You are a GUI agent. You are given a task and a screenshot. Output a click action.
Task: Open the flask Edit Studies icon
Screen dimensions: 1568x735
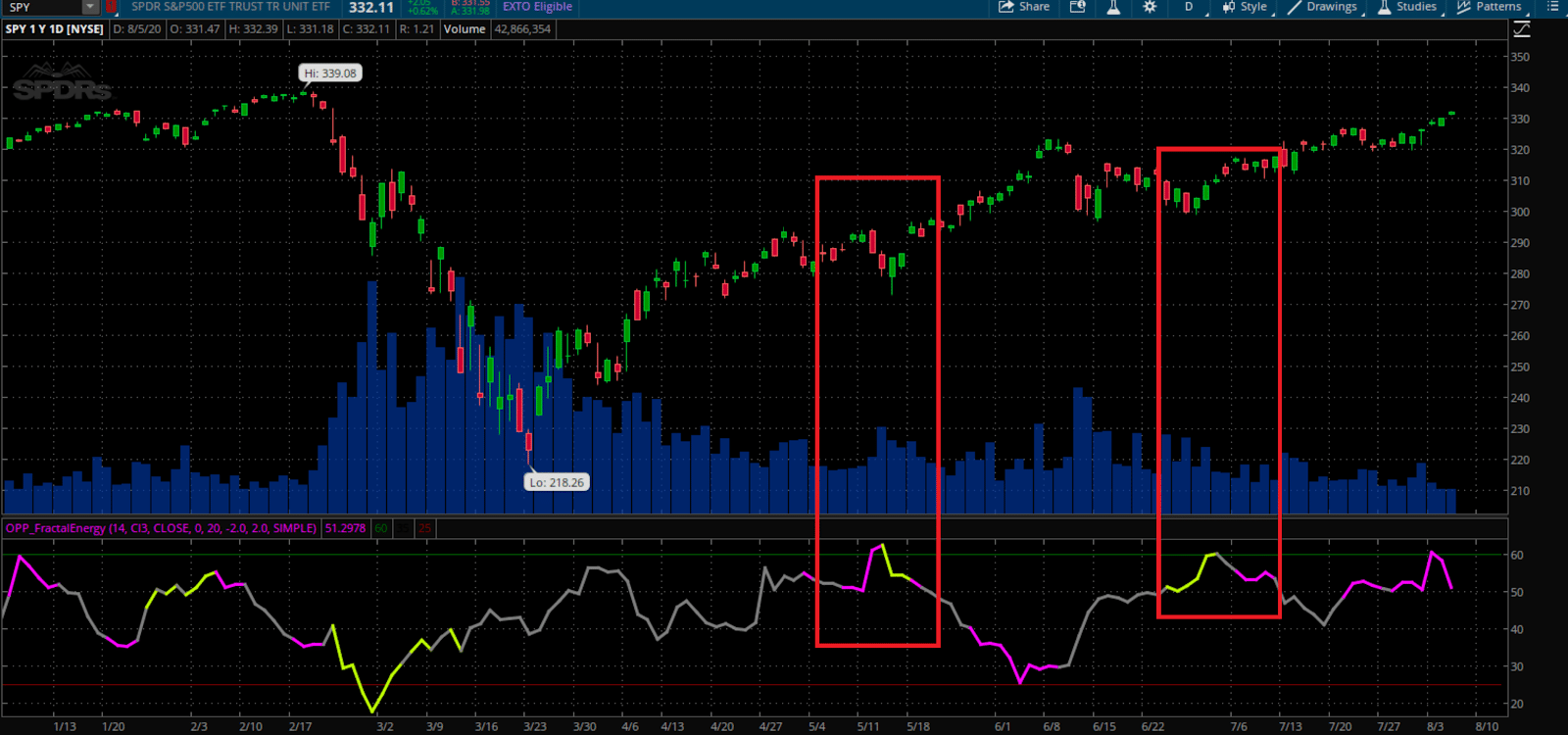tap(1113, 7)
